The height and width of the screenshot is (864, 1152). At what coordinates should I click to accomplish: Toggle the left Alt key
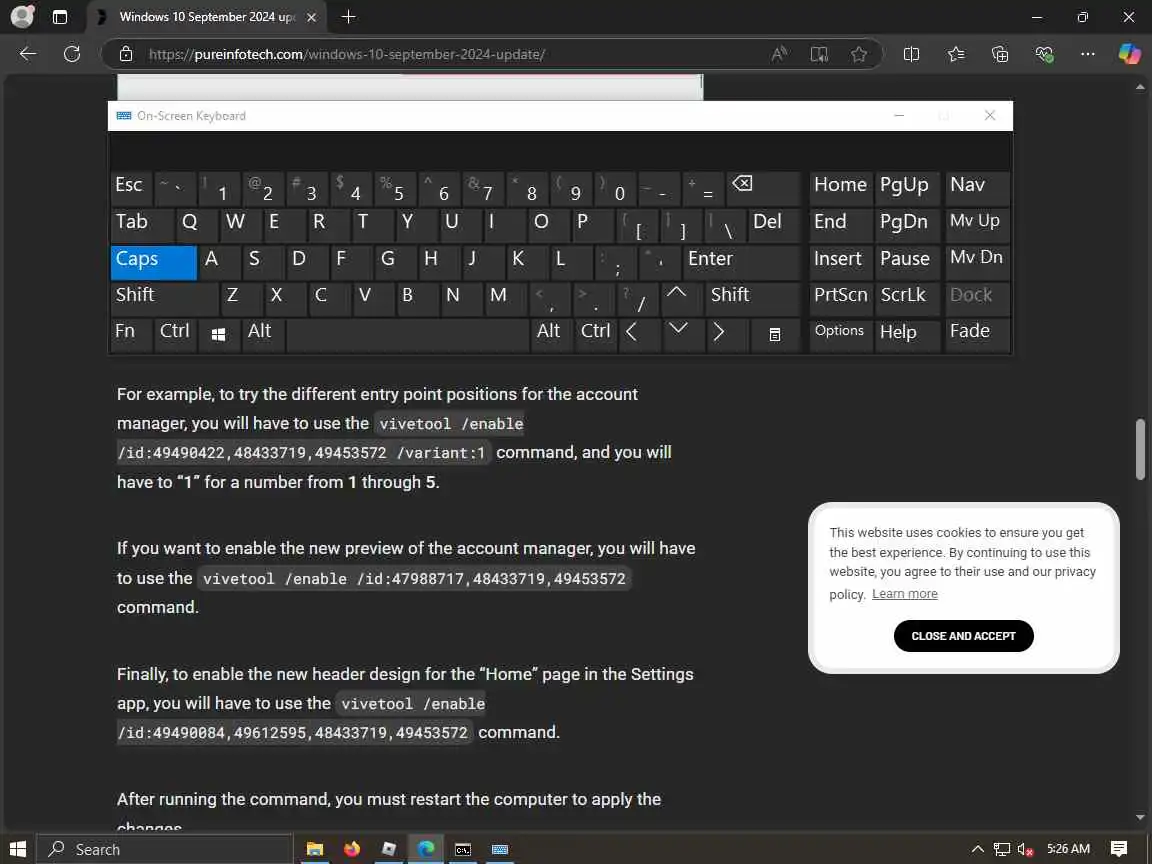(262, 334)
